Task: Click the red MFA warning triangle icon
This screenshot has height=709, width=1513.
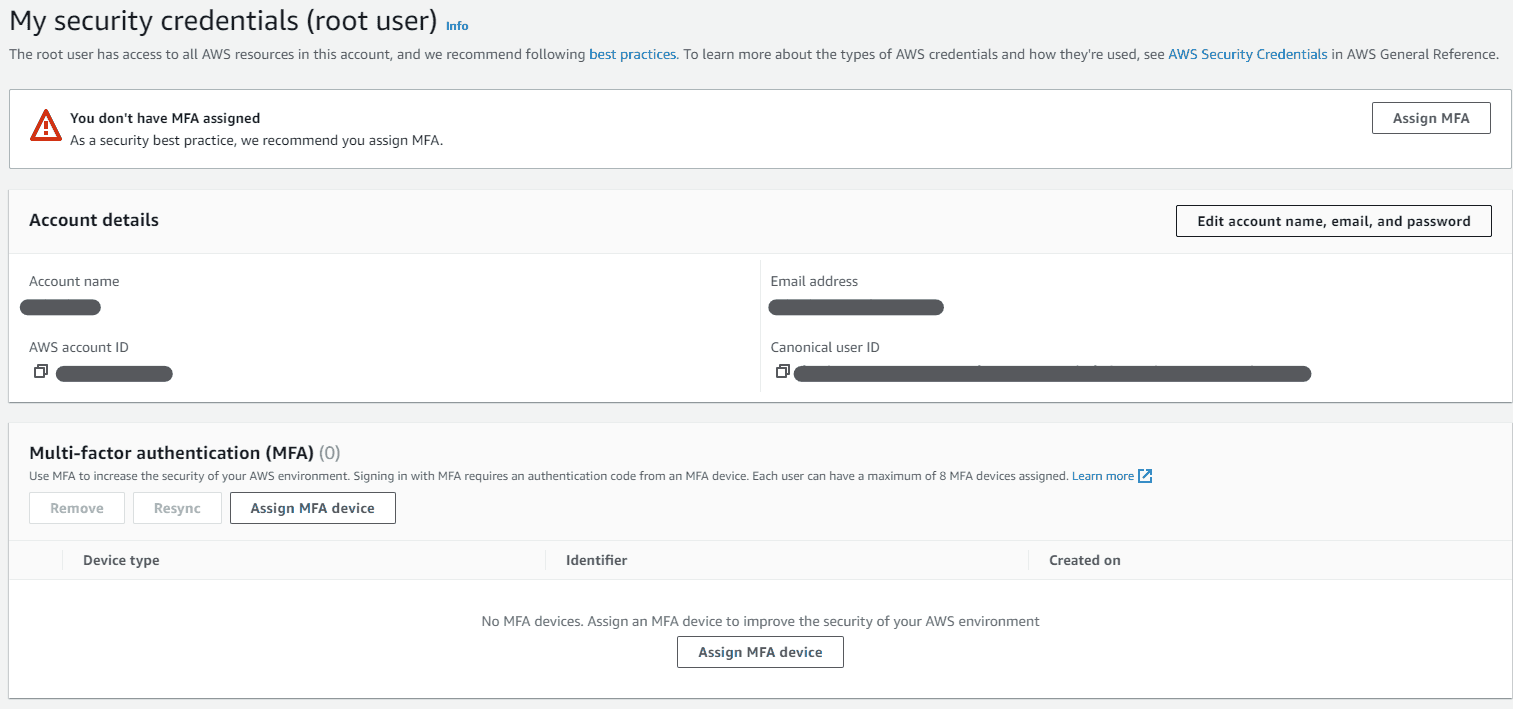Action: click(46, 125)
